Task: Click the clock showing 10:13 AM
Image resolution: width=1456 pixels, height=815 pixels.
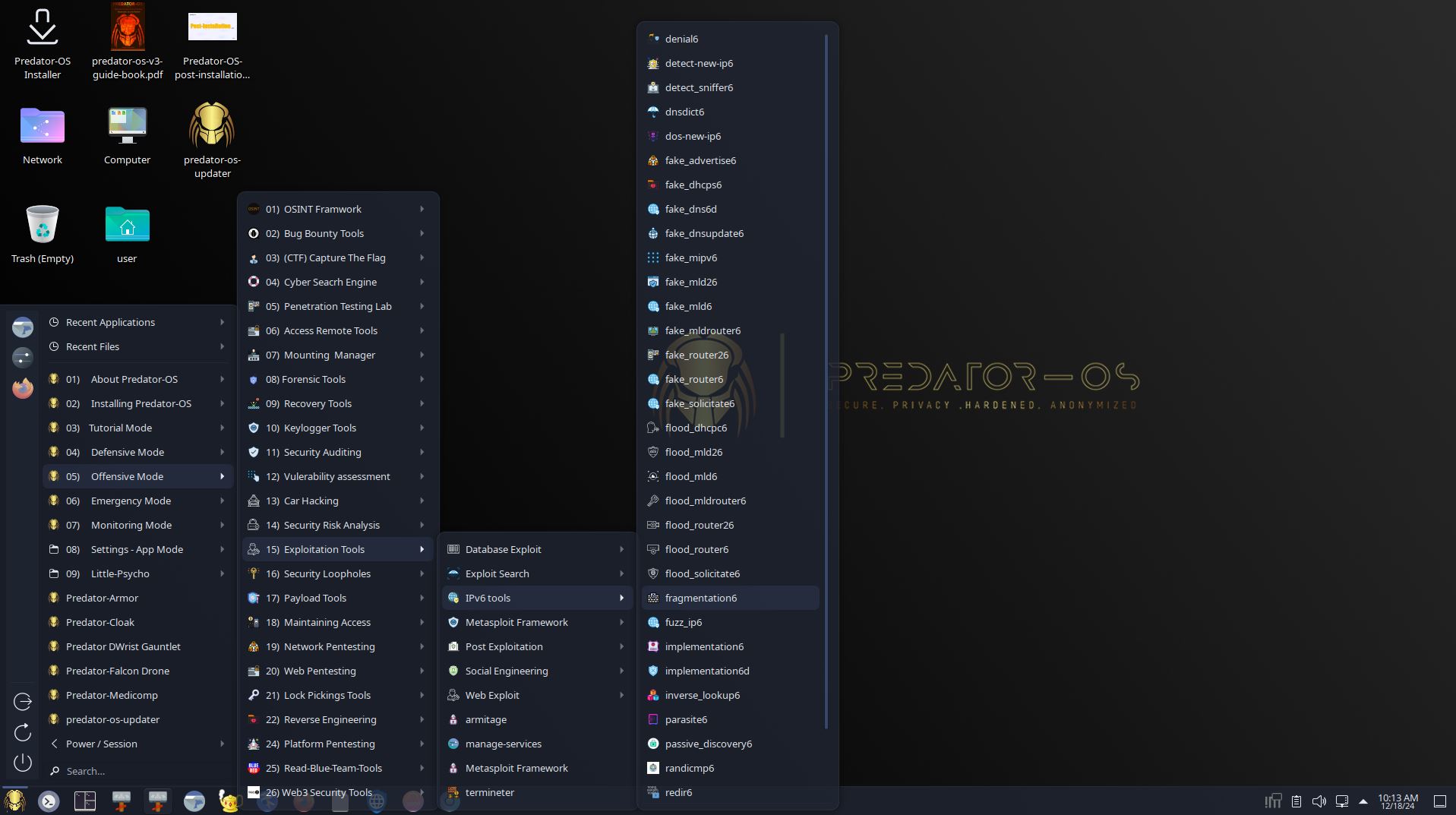Action: coord(1398,801)
